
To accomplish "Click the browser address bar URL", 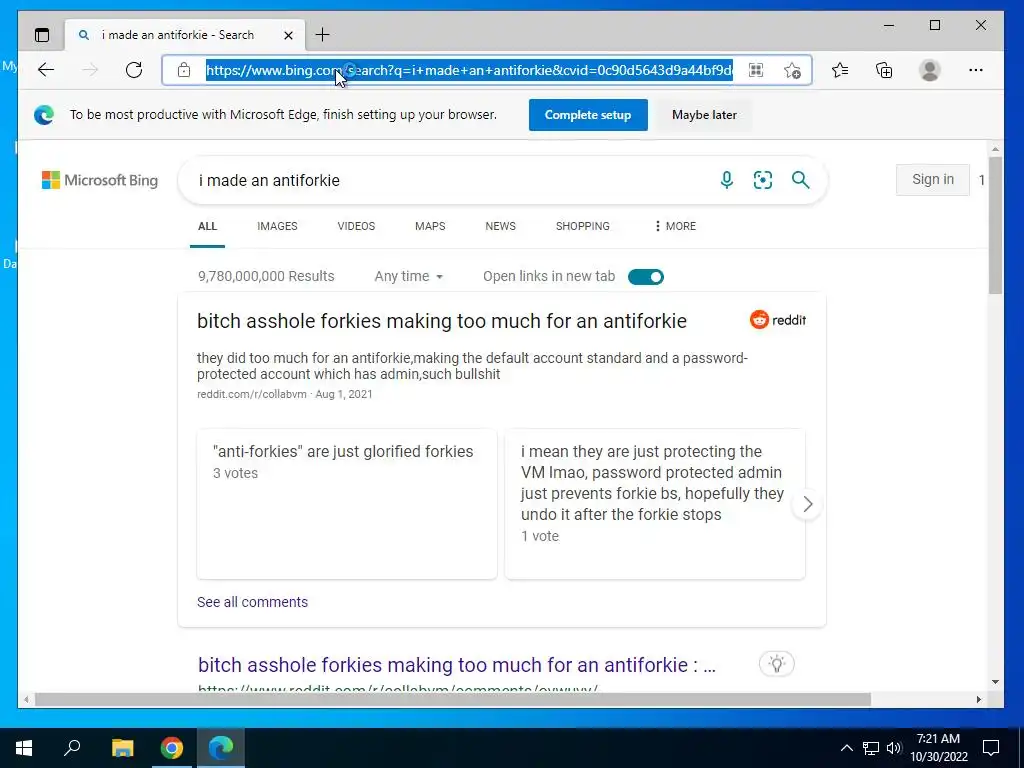I will coord(469,70).
